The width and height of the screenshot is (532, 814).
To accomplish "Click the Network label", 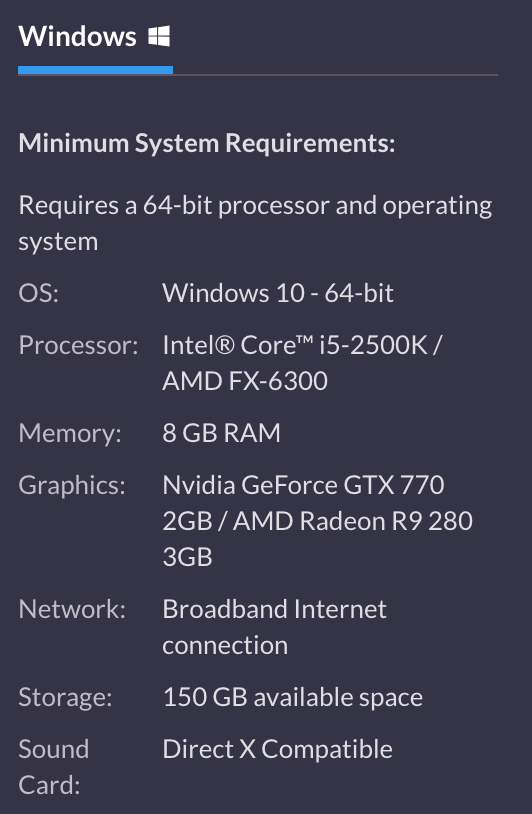I will (x=72, y=609).
